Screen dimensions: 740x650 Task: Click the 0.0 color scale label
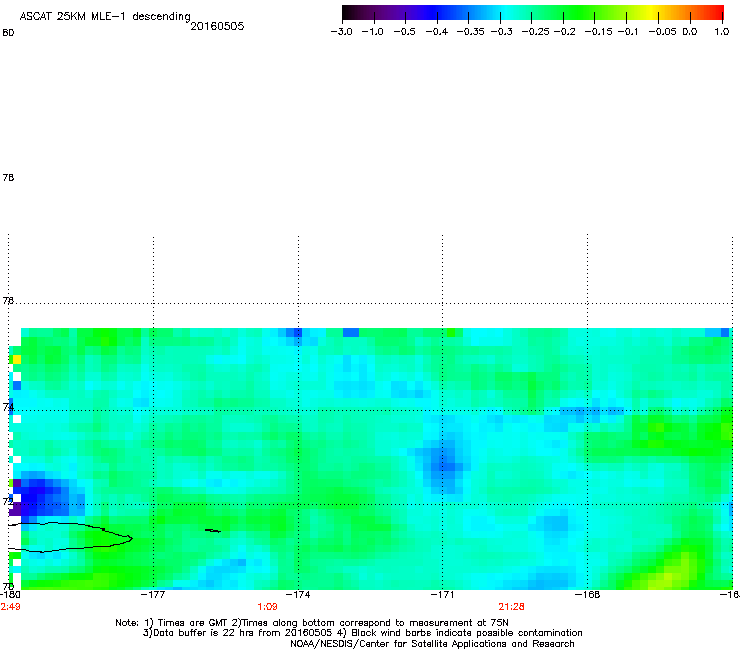(x=690, y=32)
